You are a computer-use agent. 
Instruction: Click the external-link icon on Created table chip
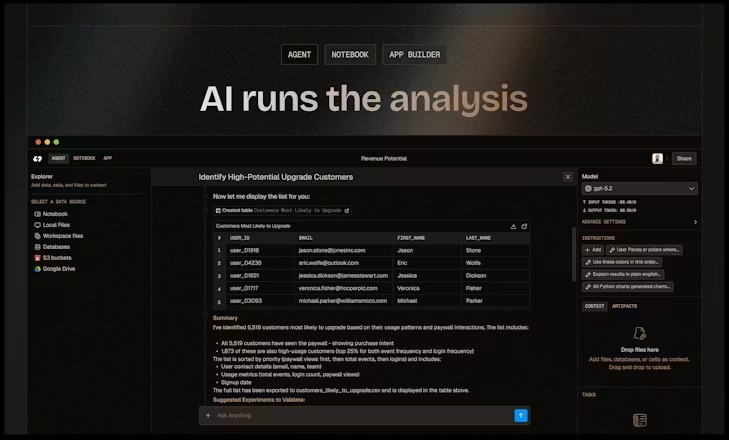coord(346,211)
